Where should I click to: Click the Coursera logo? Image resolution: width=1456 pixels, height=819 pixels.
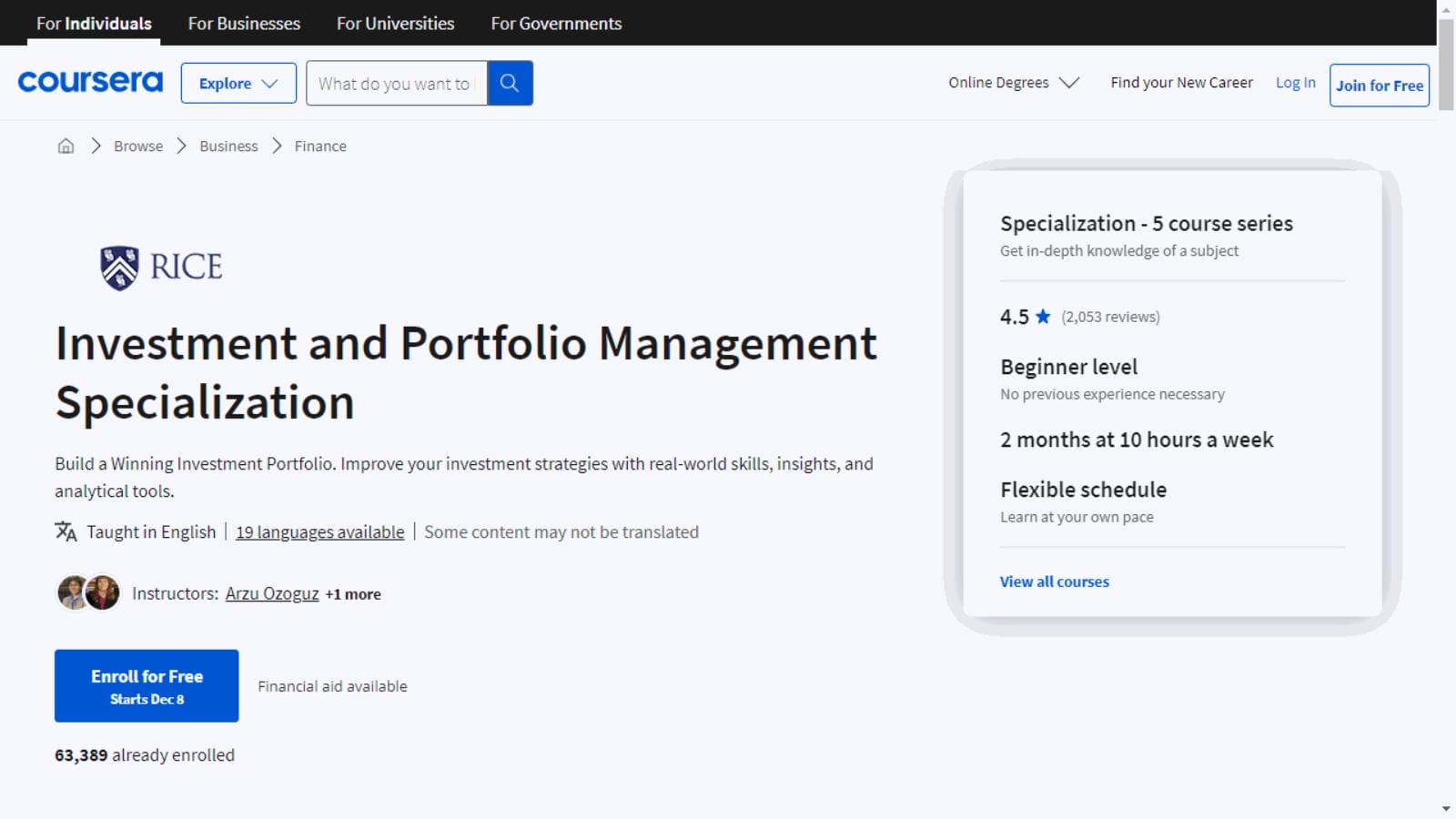click(90, 82)
